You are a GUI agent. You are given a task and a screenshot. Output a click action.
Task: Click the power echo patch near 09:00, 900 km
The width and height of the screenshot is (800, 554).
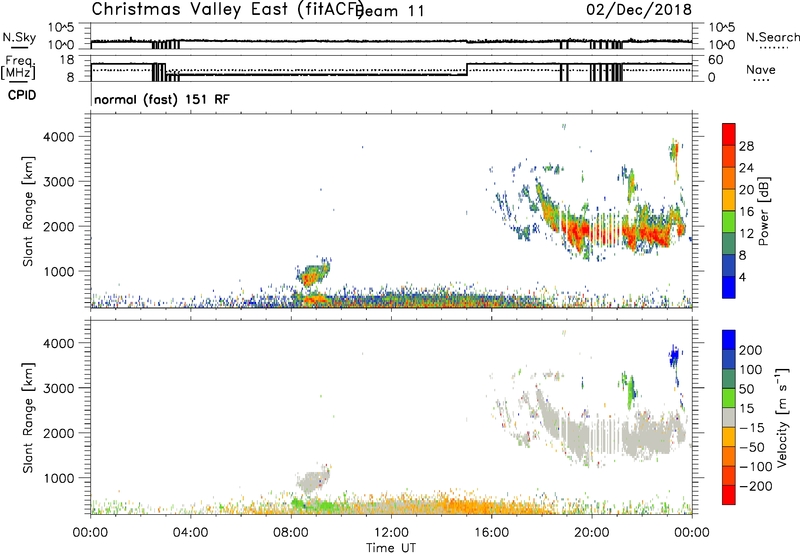(312, 274)
